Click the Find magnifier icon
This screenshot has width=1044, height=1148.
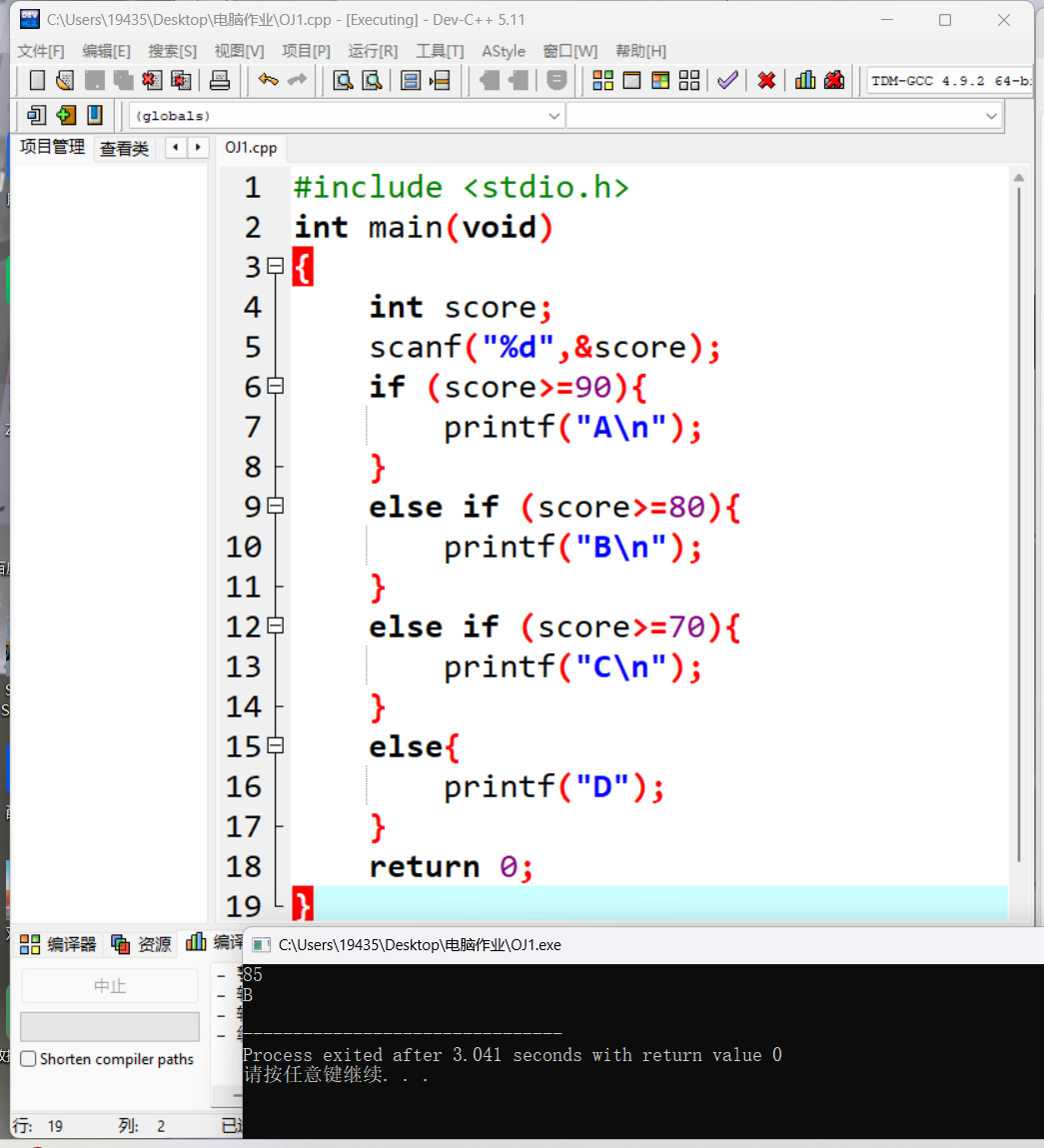(x=343, y=80)
